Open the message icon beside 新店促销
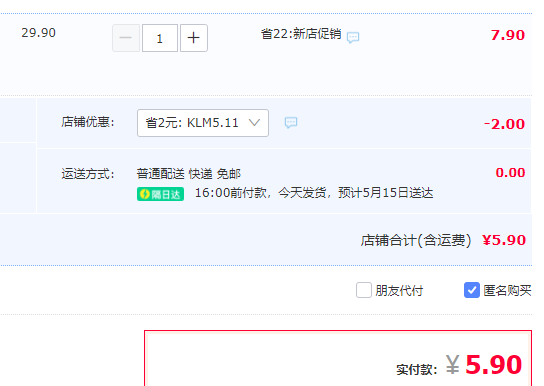The width and height of the screenshot is (544, 386). pyautogui.click(x=353, y=37)
